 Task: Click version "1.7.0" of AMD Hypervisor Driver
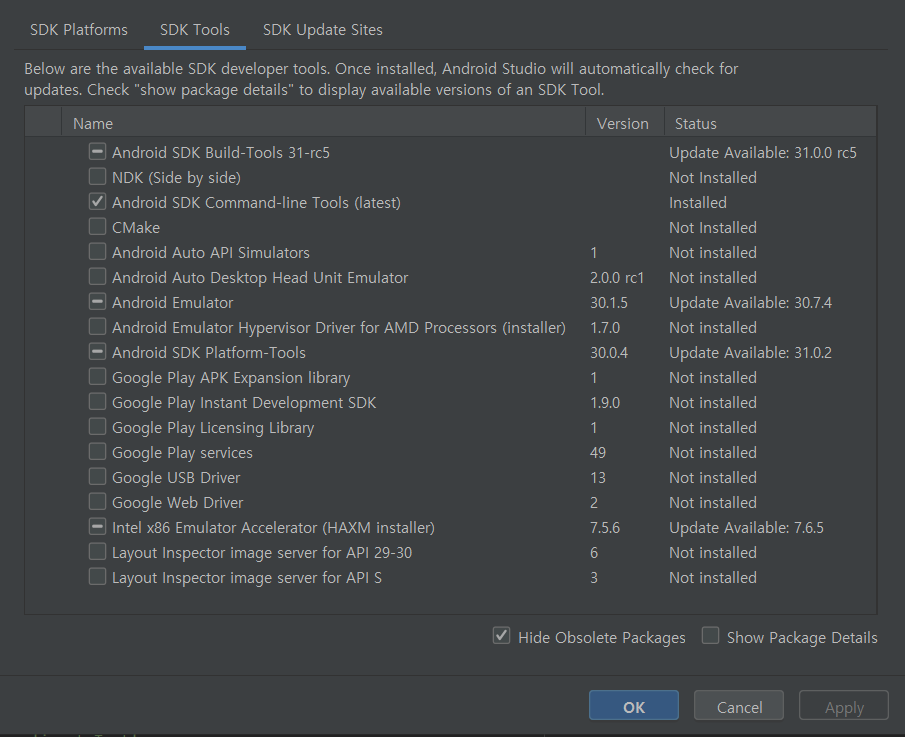tap(605, 328)
